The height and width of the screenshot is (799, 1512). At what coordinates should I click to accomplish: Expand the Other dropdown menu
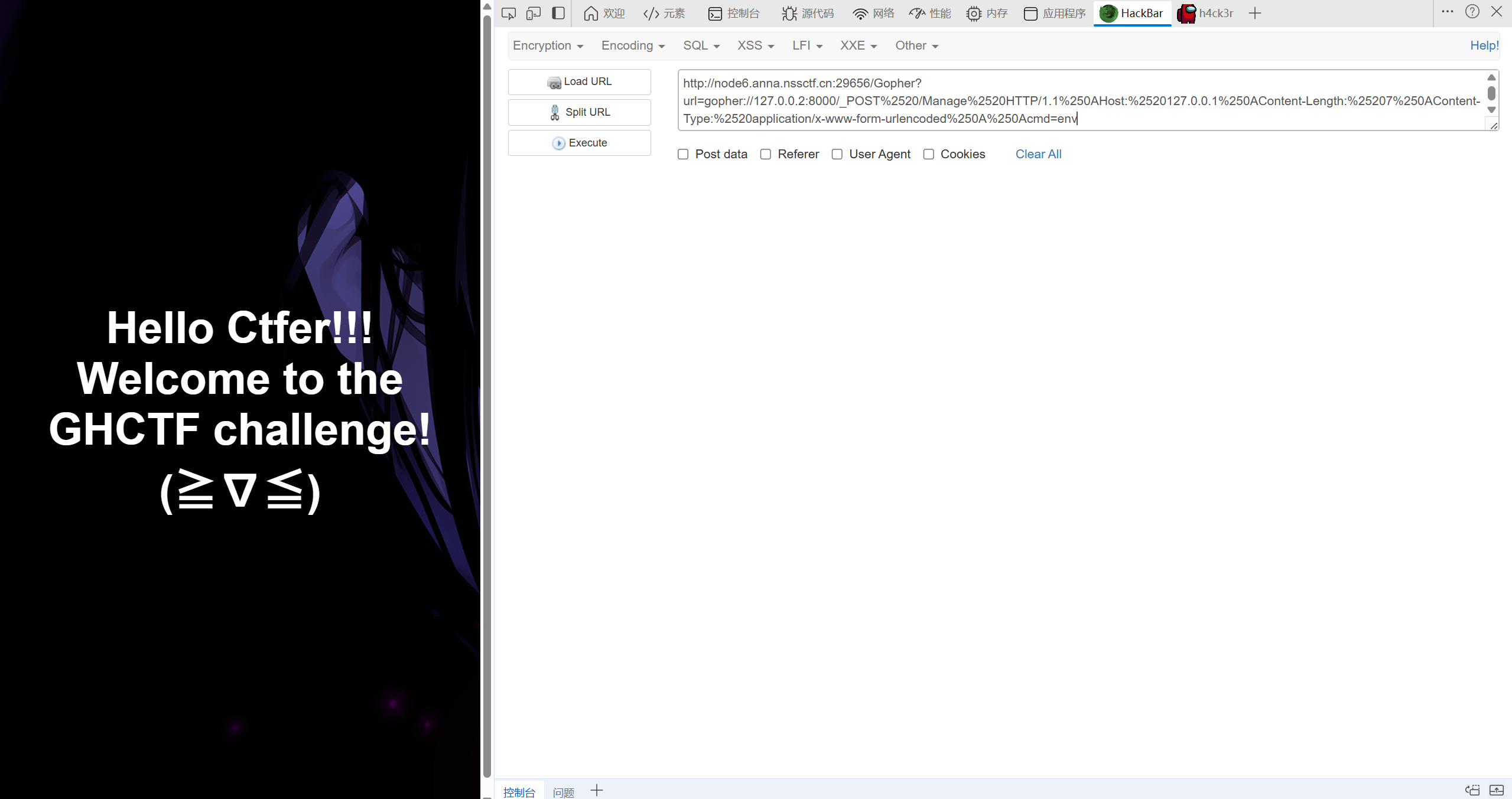pos(916,45)
